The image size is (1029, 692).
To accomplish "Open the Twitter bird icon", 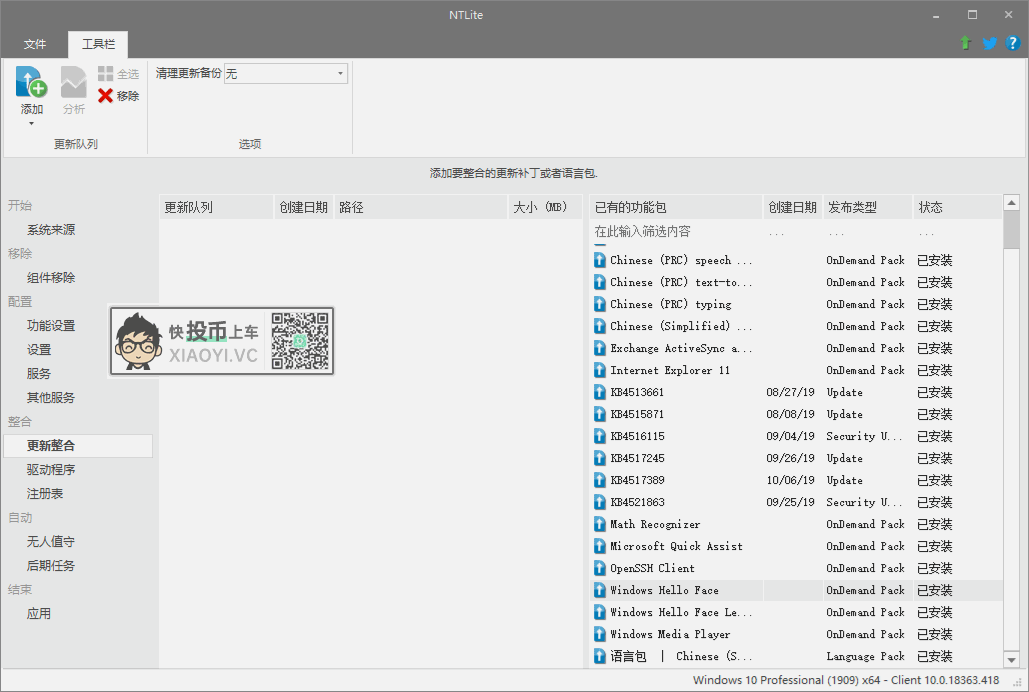I will click(989, 43).
